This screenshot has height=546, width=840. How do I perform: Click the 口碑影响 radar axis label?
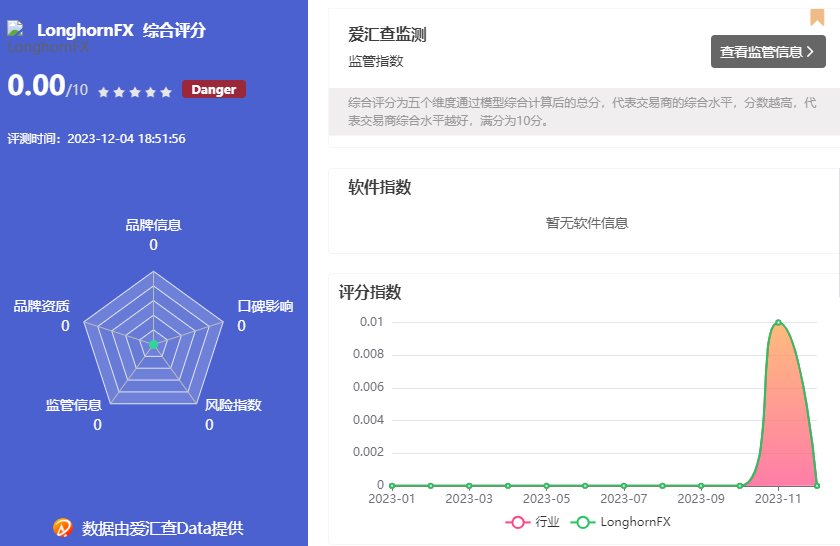(265, 306)
